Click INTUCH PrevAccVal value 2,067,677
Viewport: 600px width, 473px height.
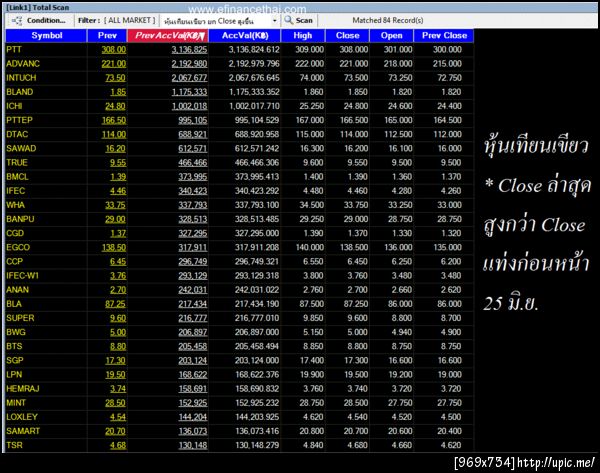[x=189, y=78]
